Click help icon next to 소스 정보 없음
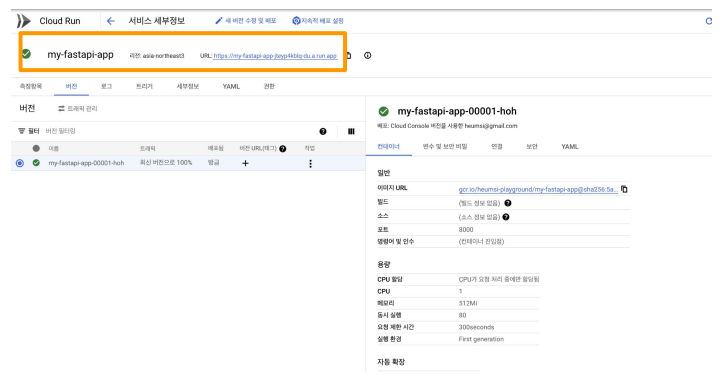Screen dimensions: 721x376 click(x=506, y=216)
